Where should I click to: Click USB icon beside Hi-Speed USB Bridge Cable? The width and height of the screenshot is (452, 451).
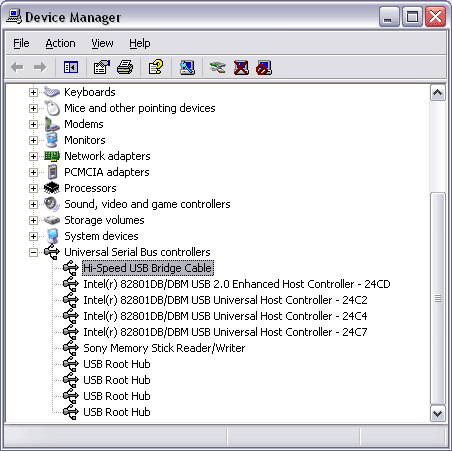(71, 268)
